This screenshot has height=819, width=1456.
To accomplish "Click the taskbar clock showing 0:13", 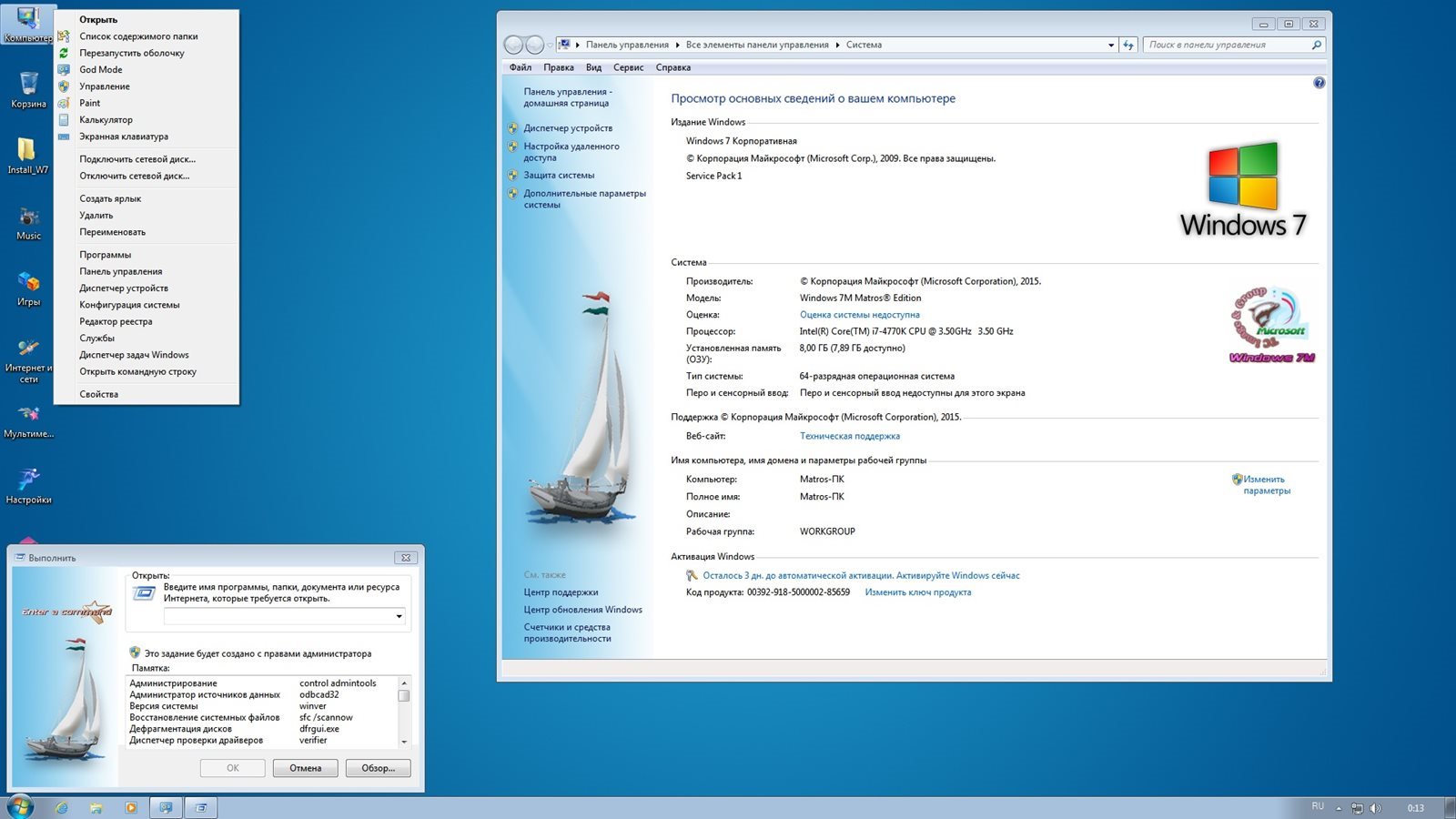I will click(1416, 808).
